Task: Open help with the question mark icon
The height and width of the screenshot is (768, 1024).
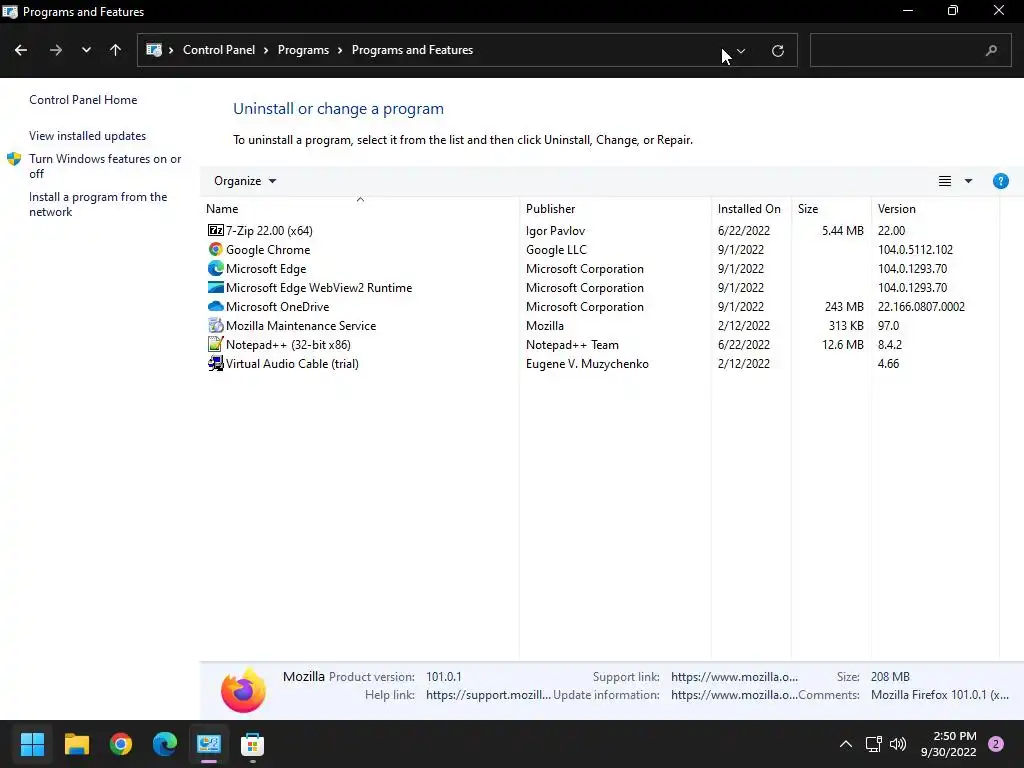Action: click(1000, 181)
